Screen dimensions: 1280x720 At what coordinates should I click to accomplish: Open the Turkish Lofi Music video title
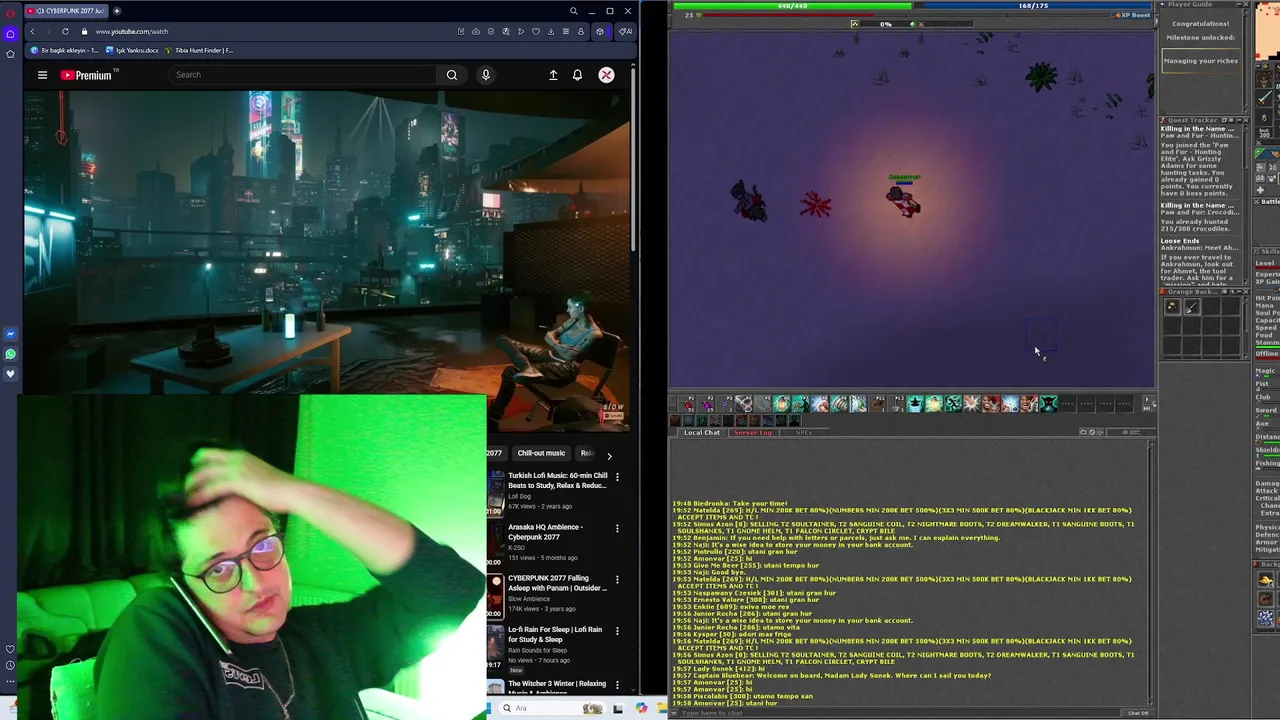coord(557,481)
